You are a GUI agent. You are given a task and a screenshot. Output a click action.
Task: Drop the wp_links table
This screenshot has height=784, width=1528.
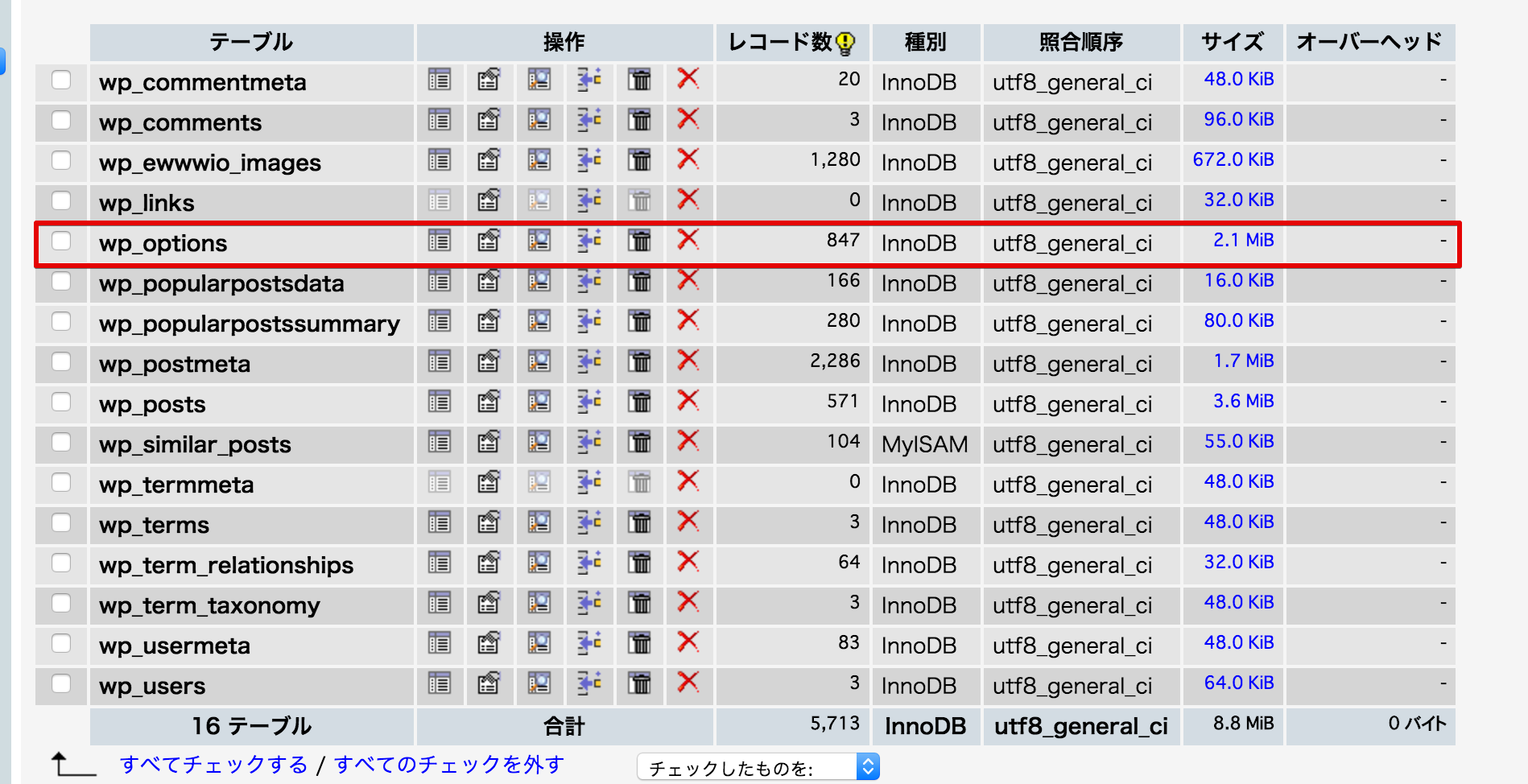(x=688, y=200)
